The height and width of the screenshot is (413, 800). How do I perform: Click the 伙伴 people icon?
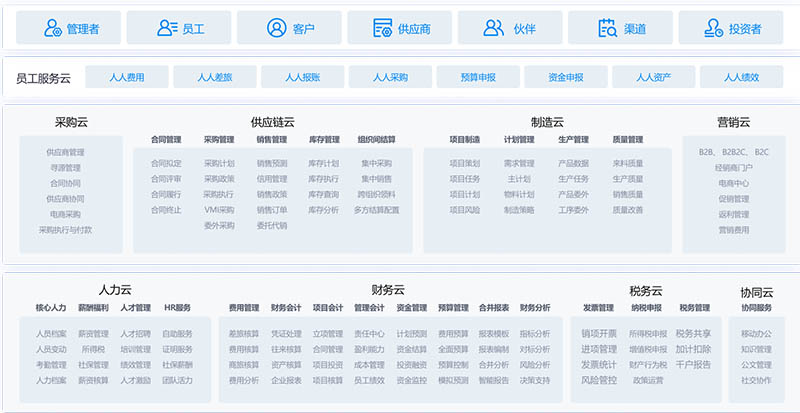494,29
